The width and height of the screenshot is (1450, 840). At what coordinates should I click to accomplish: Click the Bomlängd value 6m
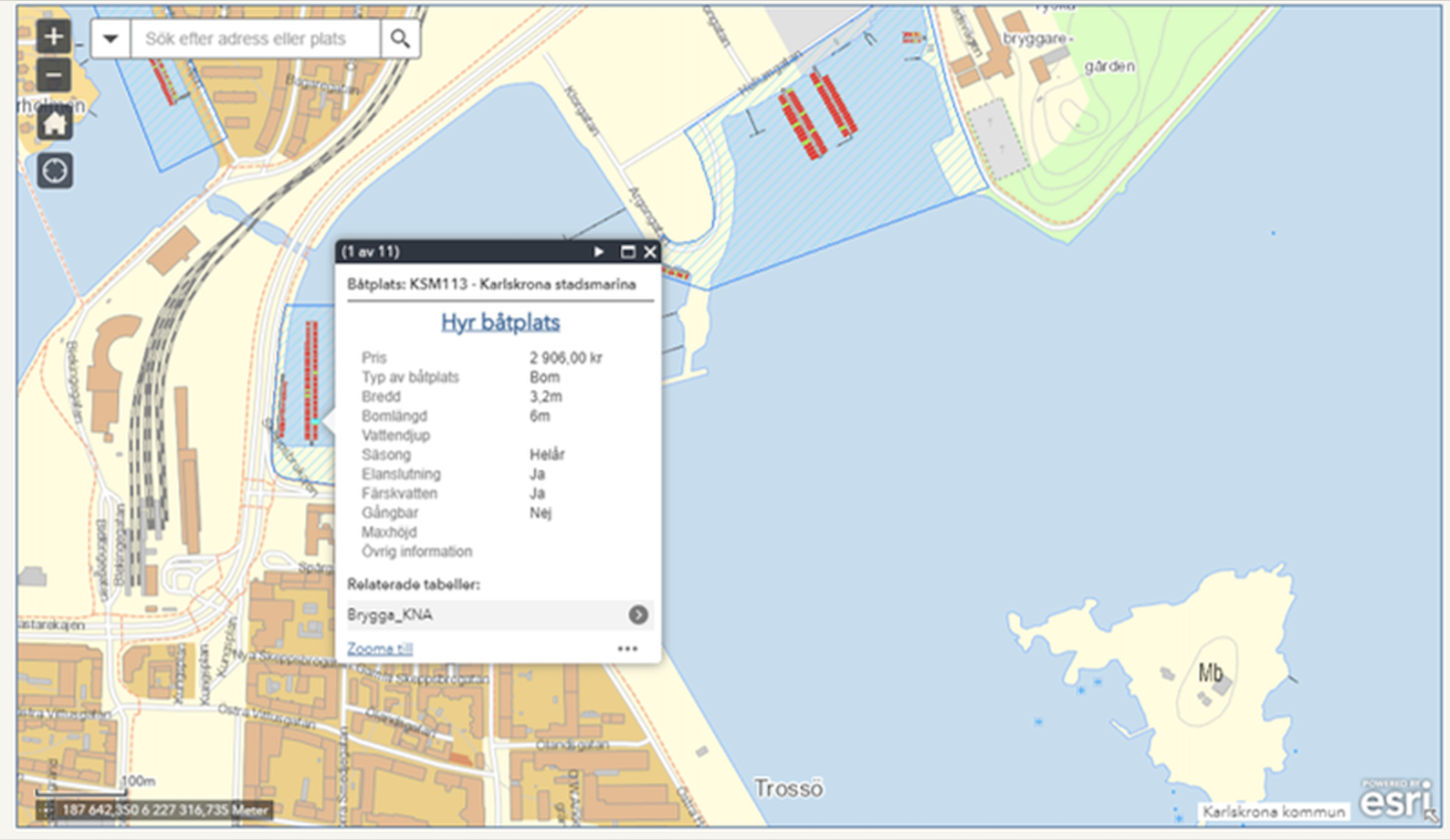point(540,416)
